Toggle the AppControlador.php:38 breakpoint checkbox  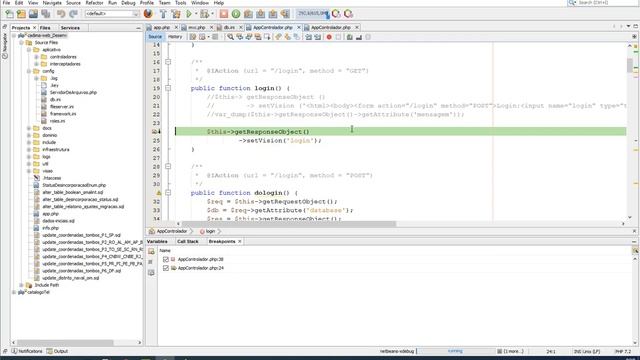click(166, 259)
